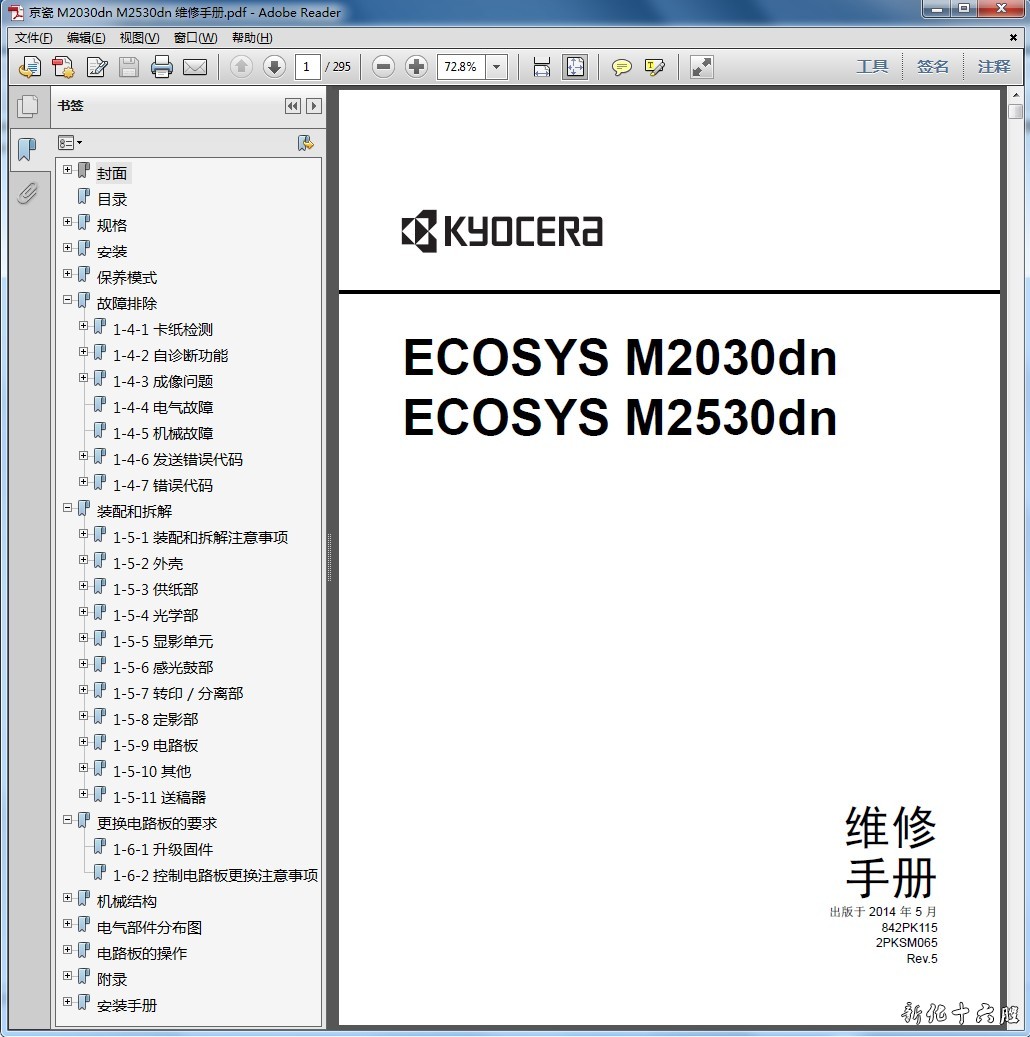Collapse the 故障排除 bookmark node
The height and width of the screenshot is (1037, 1030).
(x=68, y=300)
